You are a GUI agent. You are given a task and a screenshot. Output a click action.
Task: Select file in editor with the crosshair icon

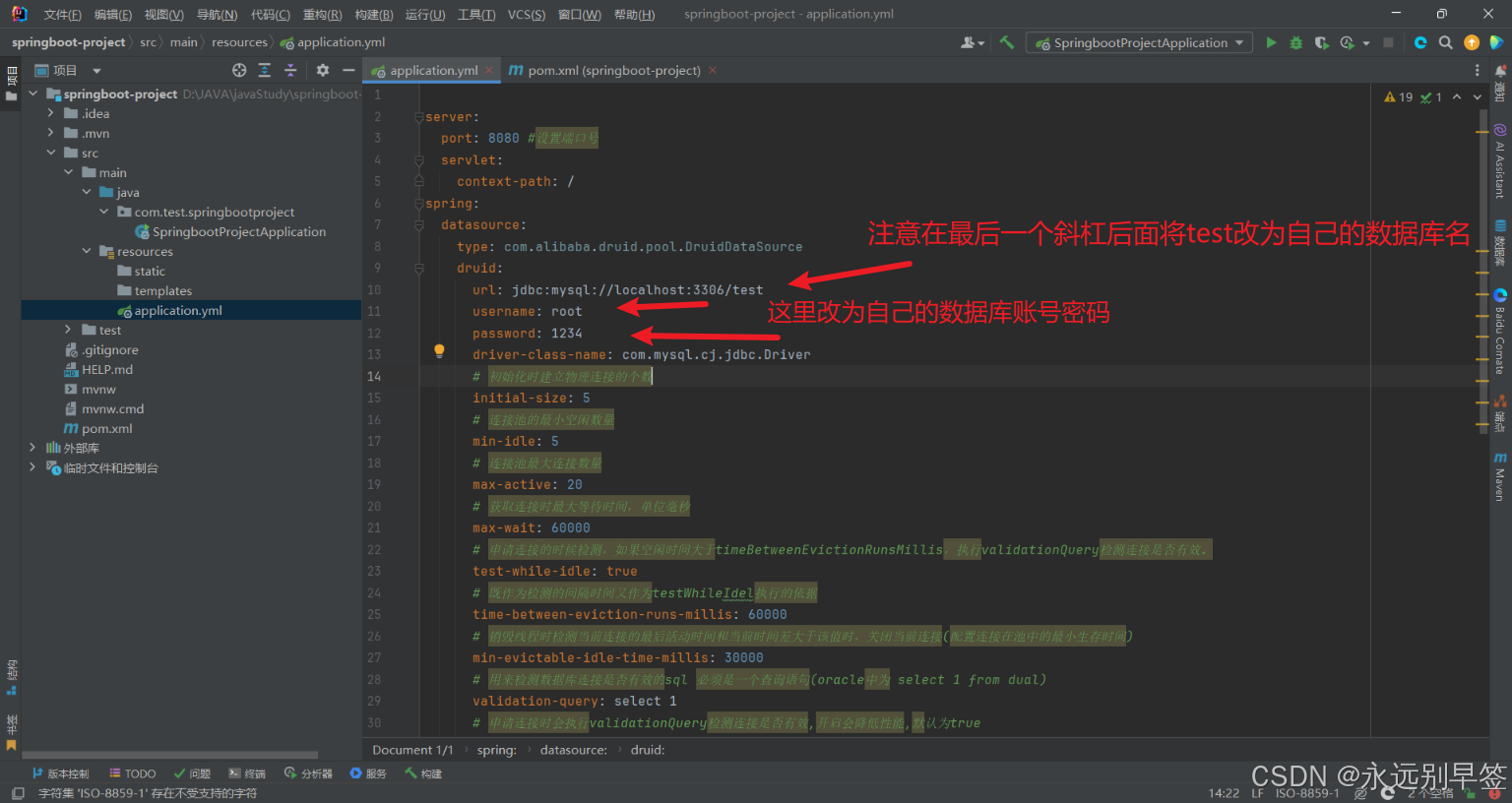(239, 70)
